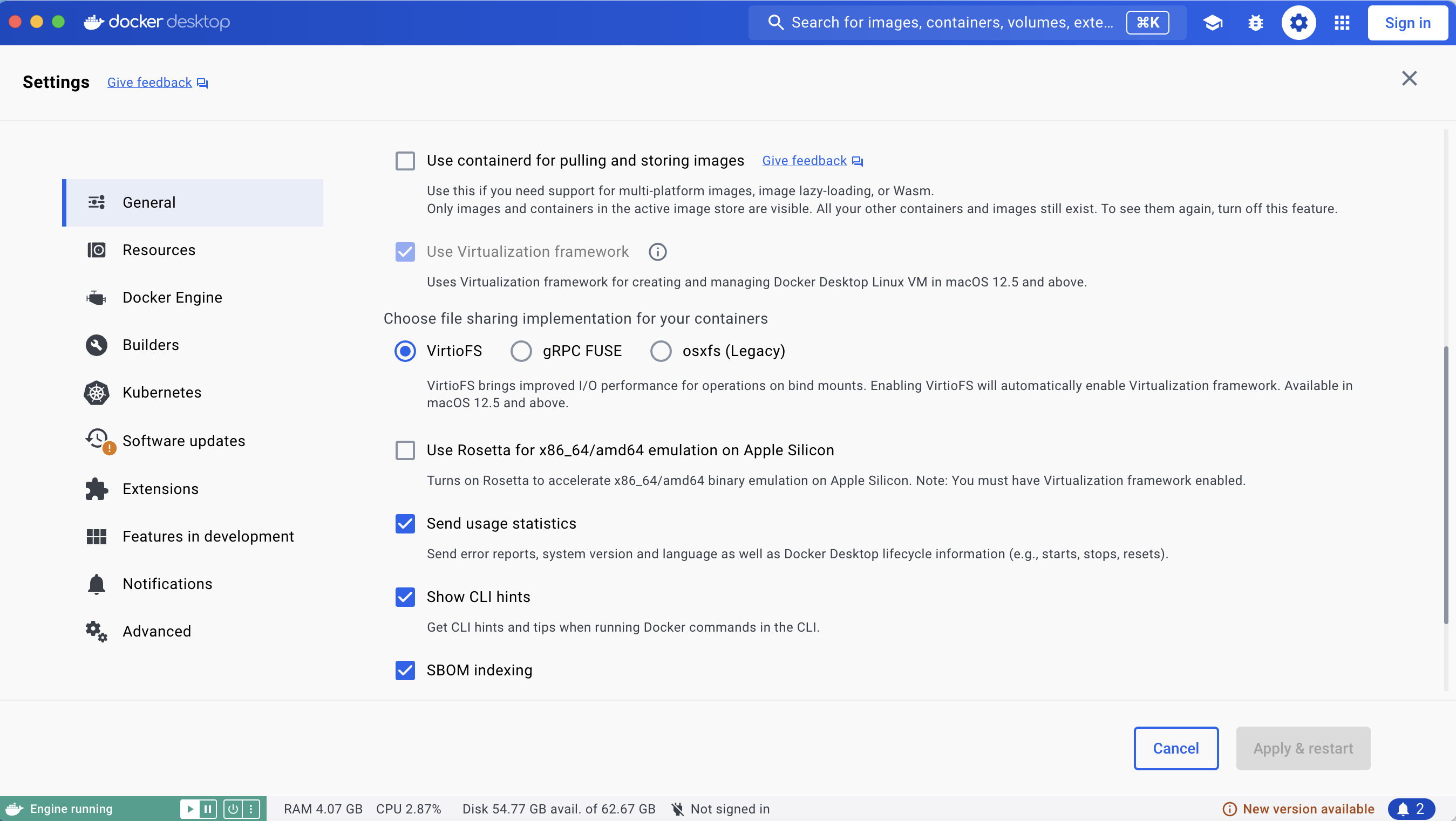Open the notifications bell badge
1456x821 pixels.
(x=1411, y=809)
